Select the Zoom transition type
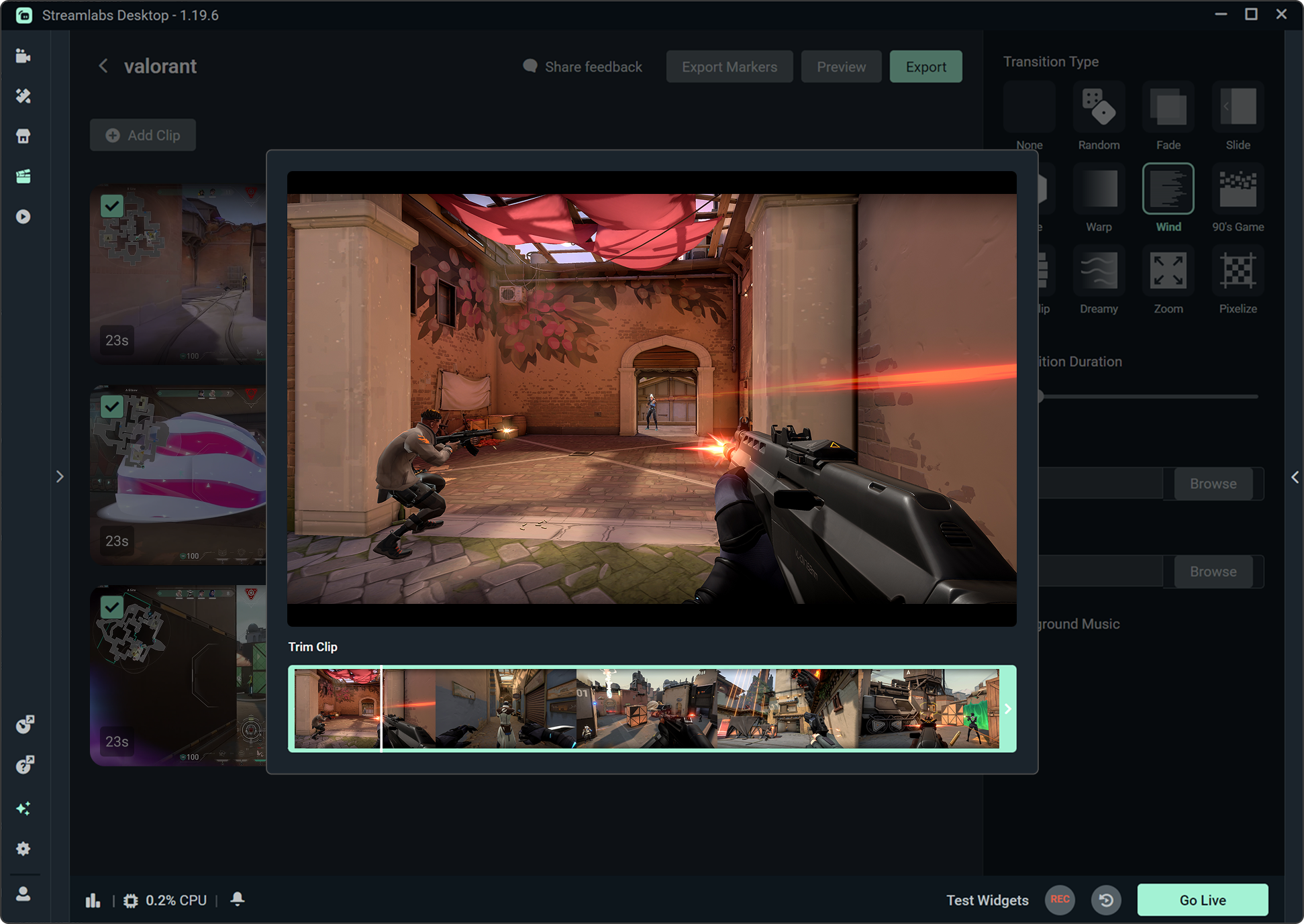This screenshot has height=924, width=1304. pyautogui.click(x=1168, y=271)
